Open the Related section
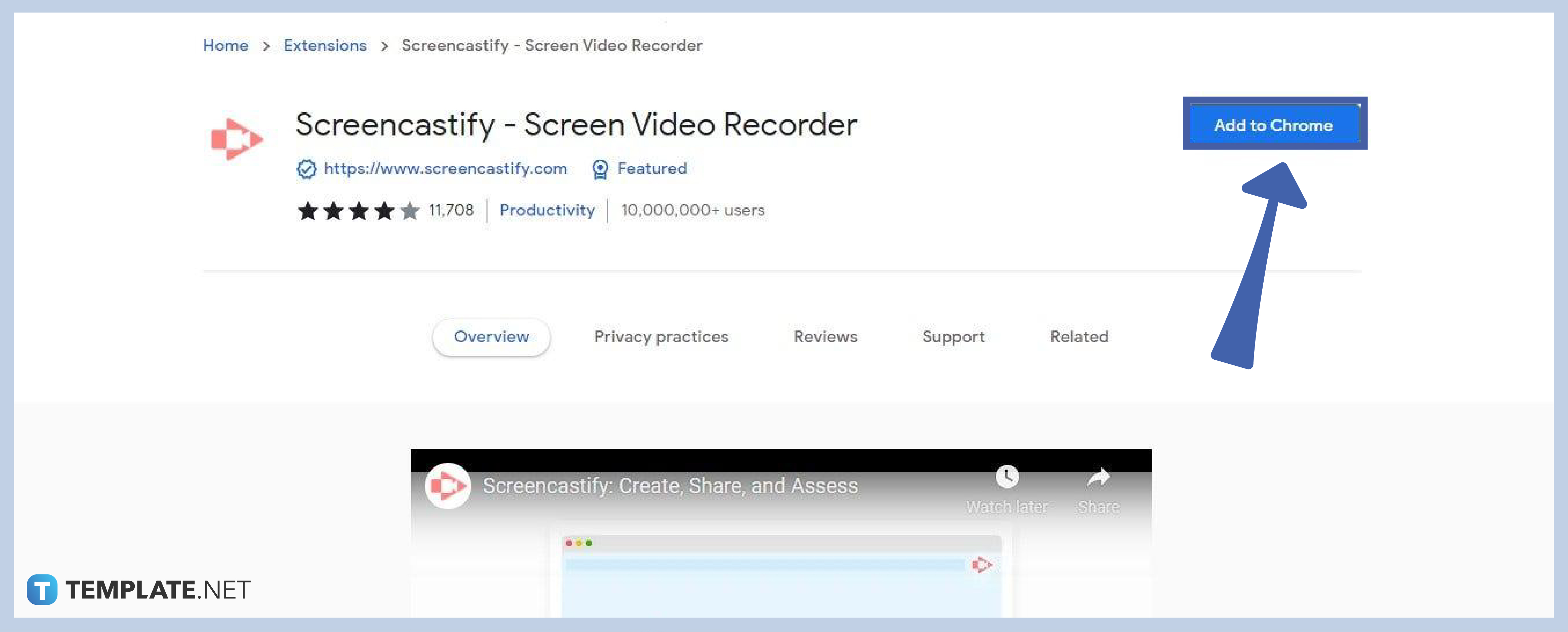 (x=1078, y=337)
